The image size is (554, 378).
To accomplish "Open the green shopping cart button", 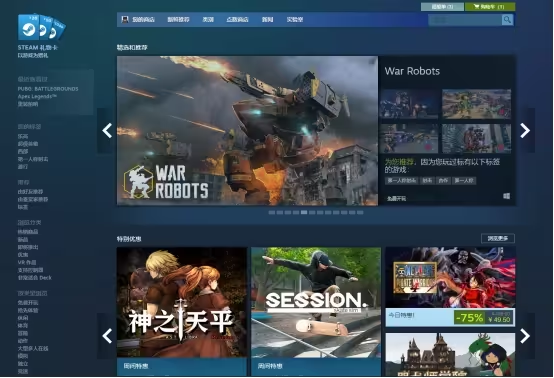I will (x=490, y=7).
